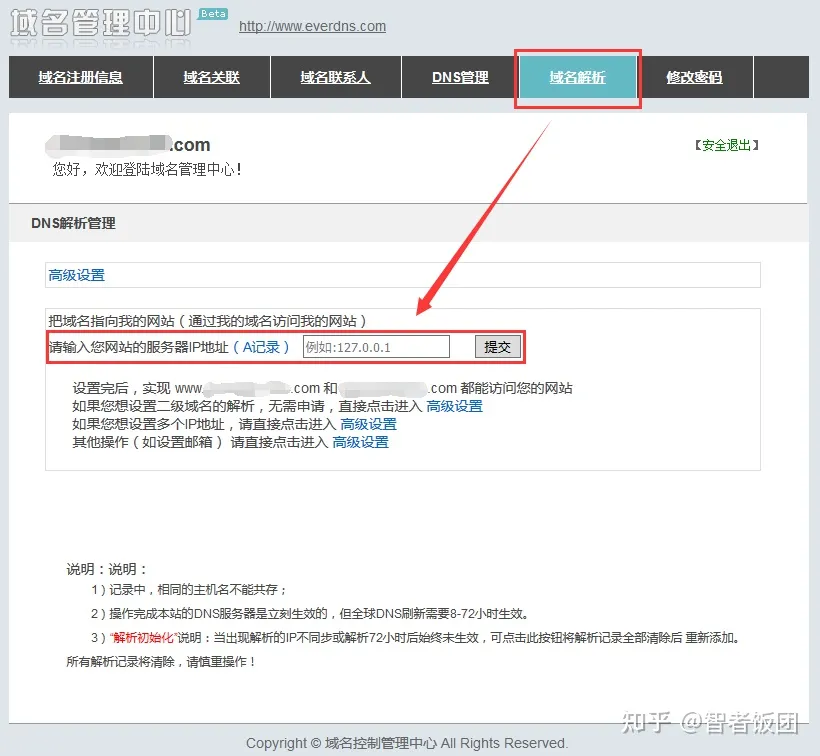Log out via the 安全退出 link
Viewport: 820px width, 756px height.
(726, 145)
